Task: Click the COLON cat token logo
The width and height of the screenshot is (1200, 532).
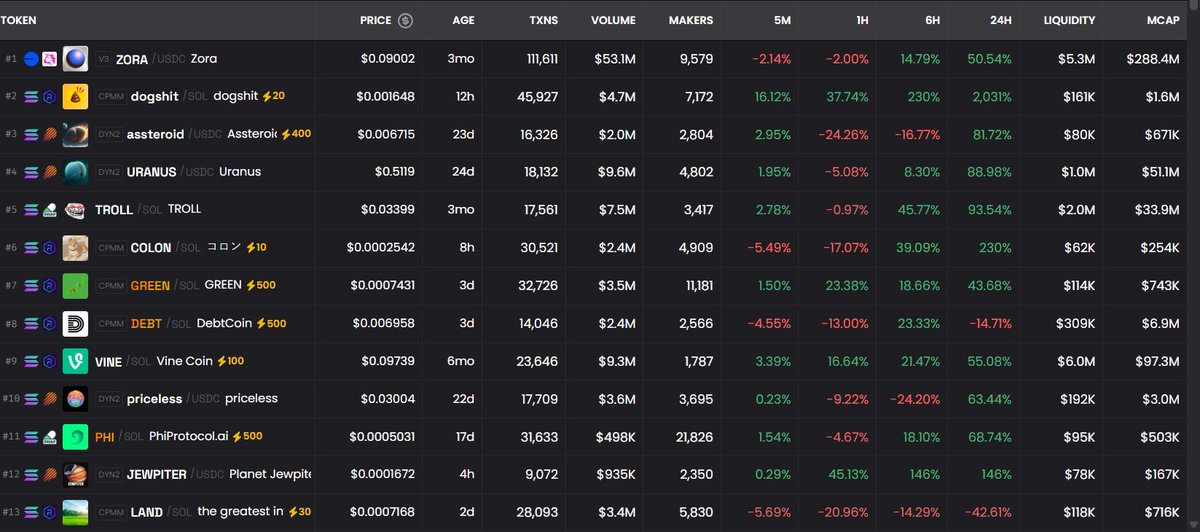Action: pyautogui.click(x=75, y=247)
